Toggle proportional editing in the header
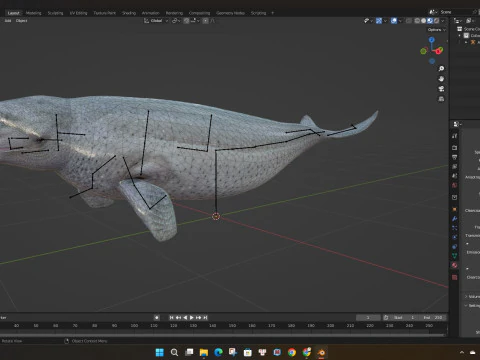 pyautogui.click(x=206, y=21)
